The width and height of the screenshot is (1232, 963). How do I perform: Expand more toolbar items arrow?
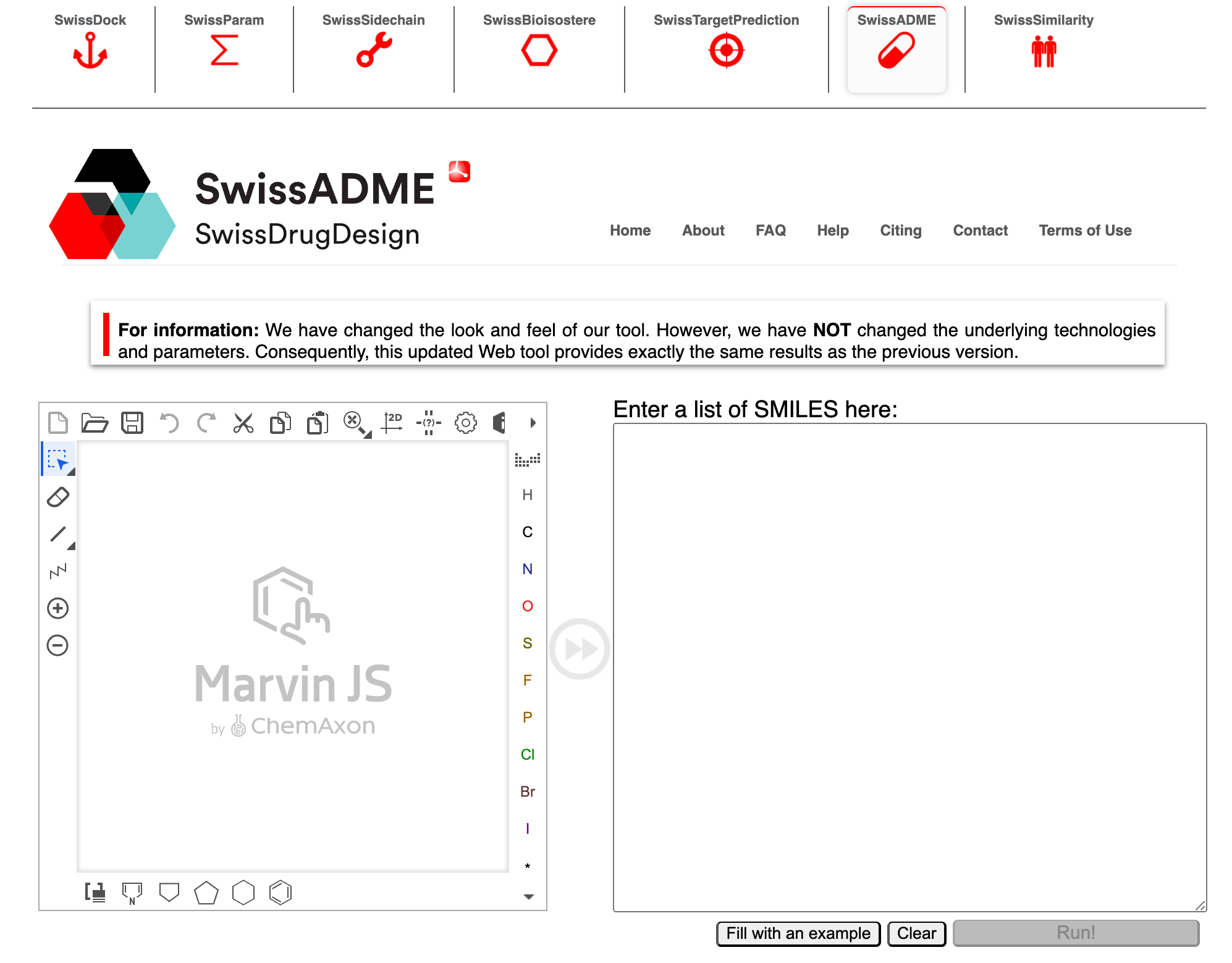533,423
